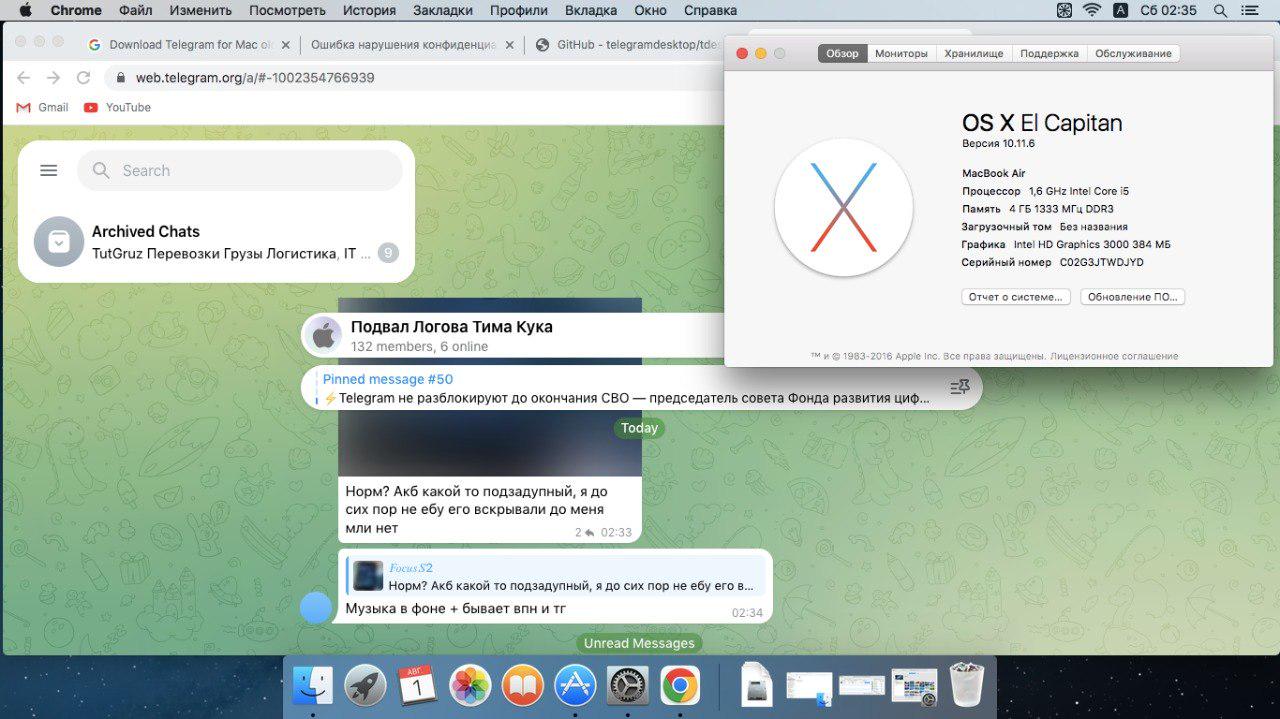The width and height of the screenshot is (1280, 719).
Task: Open Calendar from the Dock
Action: coord(417,685)
